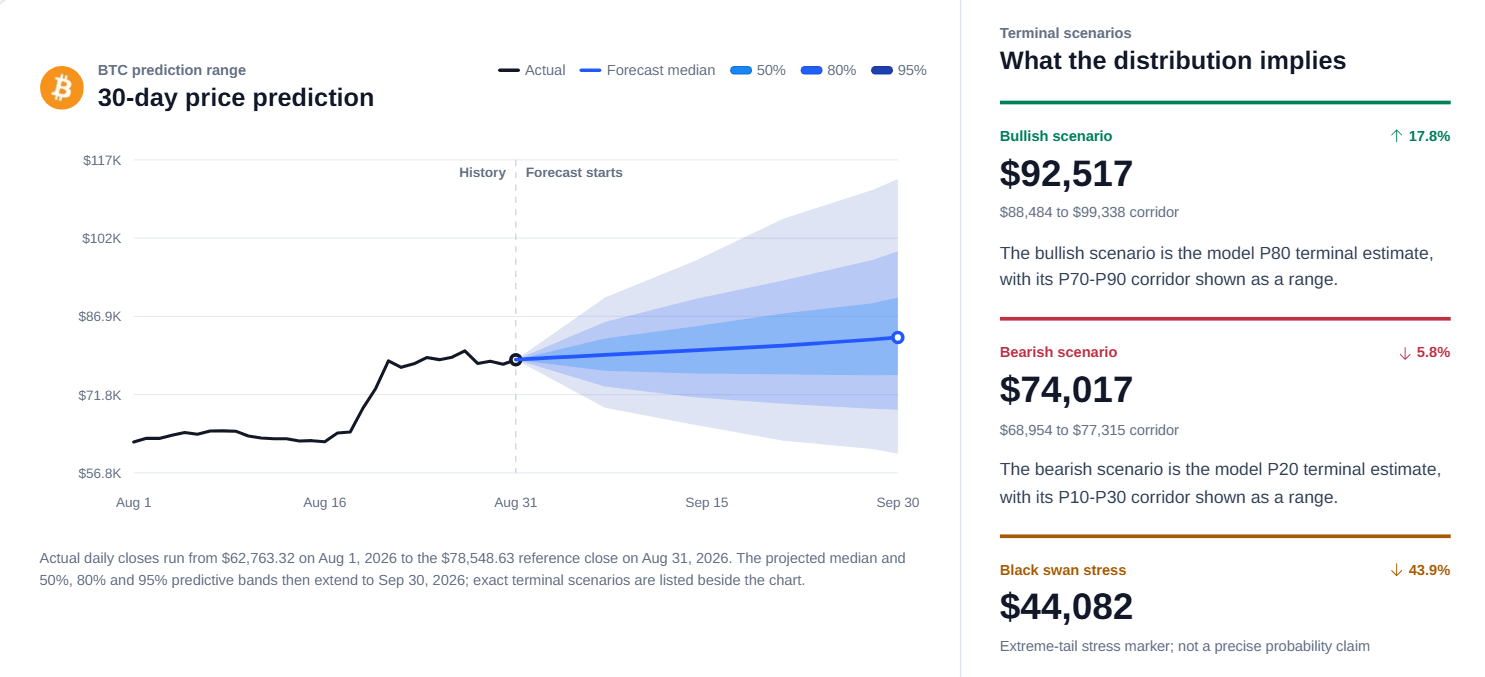Click the $92,517 bullish price value
Screen dimensions: 1485x677
(1067, 174)
